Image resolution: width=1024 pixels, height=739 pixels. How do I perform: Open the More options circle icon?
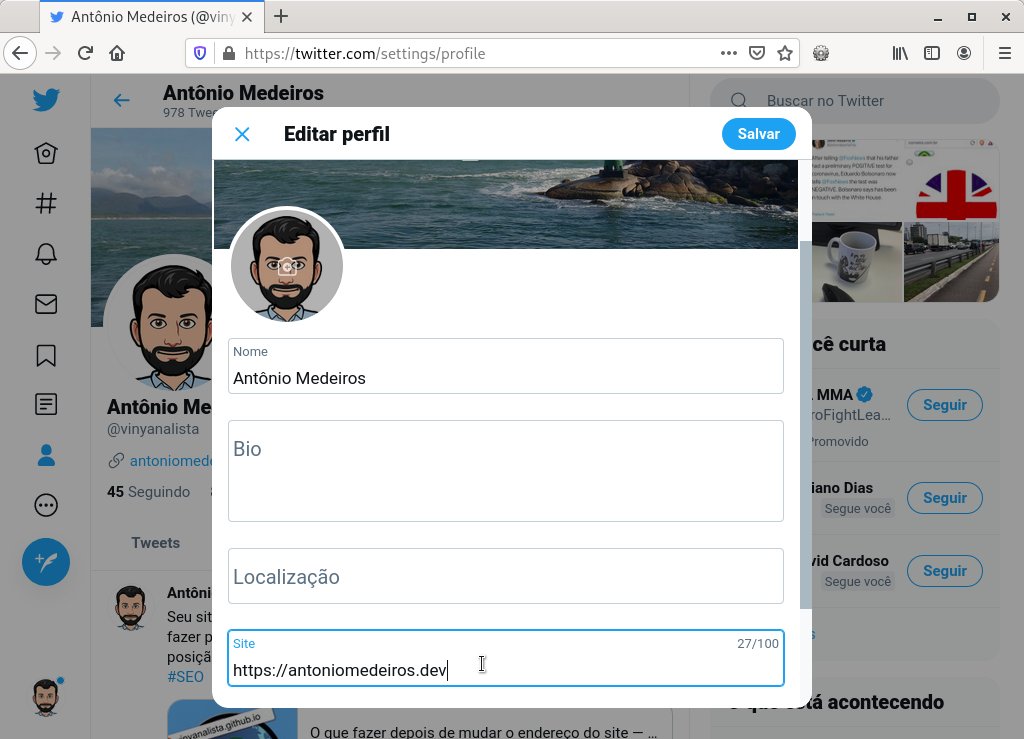tap(46, 505)
